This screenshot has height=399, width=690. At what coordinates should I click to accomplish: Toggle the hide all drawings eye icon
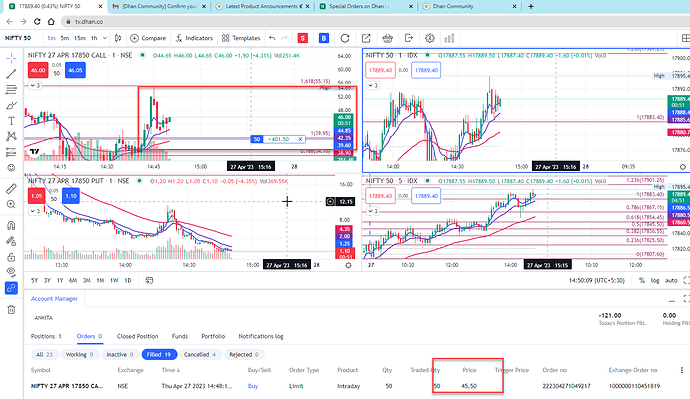pos(11,272)
